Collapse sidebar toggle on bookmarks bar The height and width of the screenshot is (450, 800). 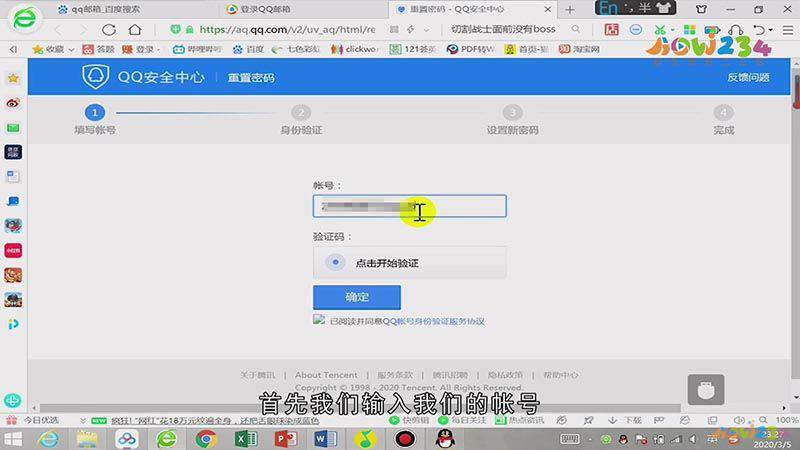tap(13, 49)
